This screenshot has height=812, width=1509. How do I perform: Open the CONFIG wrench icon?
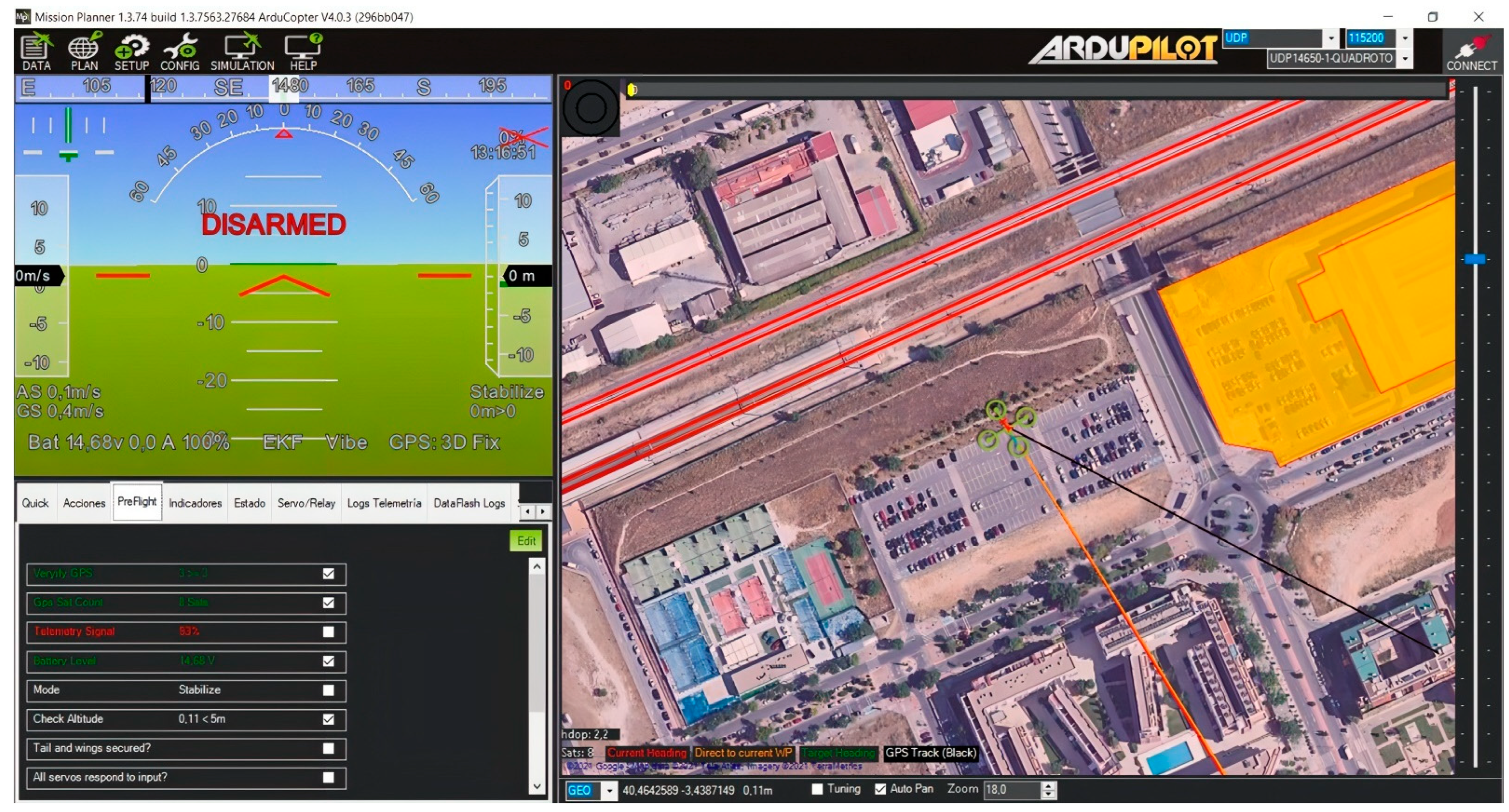[180, 52]
